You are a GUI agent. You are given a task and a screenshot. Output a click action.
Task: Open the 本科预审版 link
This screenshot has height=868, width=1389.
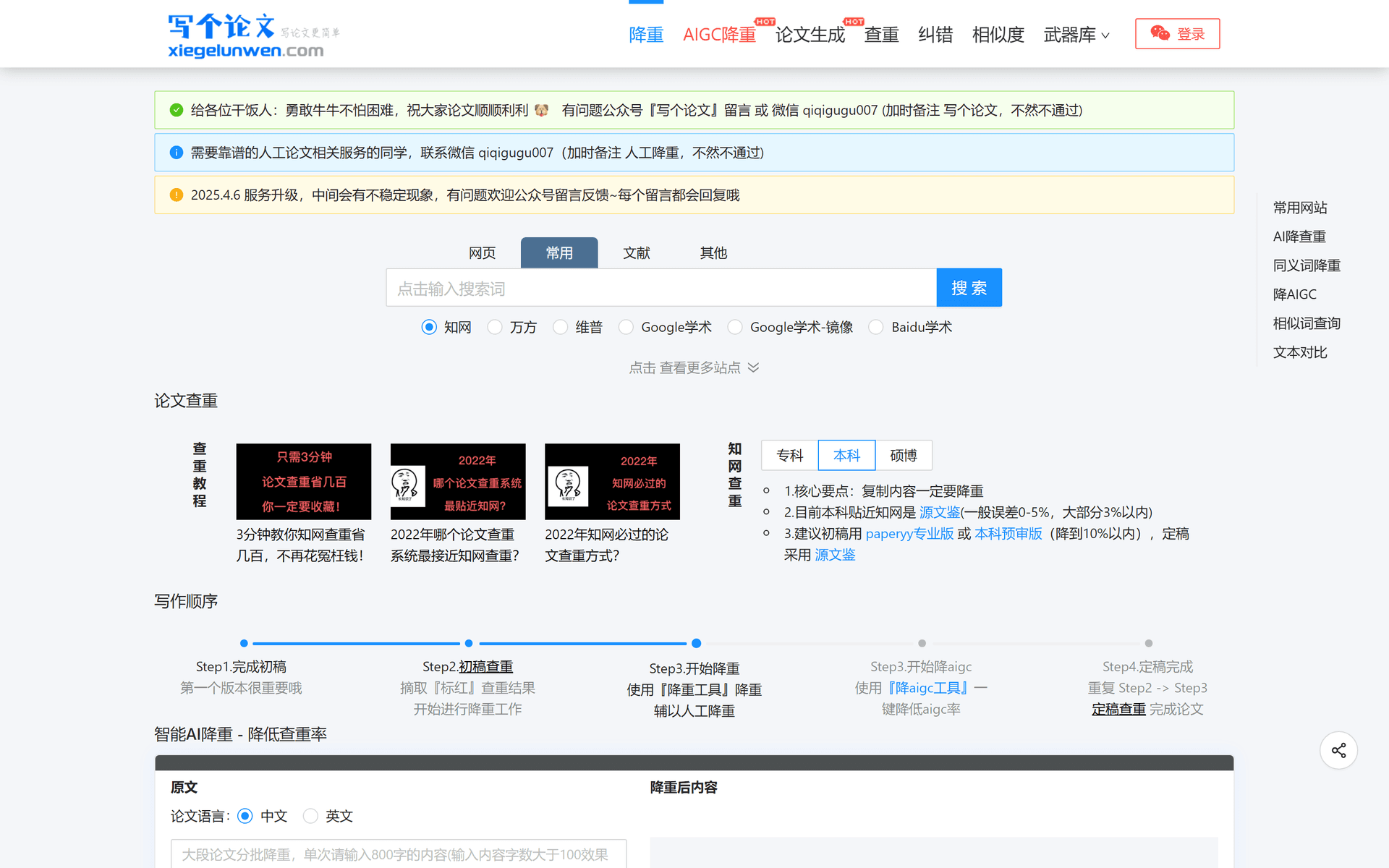1008,534
